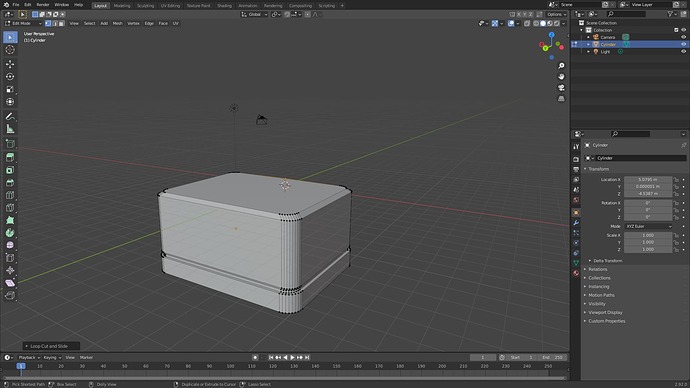
Task: Select the Move tool in toolbar
Action: (x=10, y=64)
